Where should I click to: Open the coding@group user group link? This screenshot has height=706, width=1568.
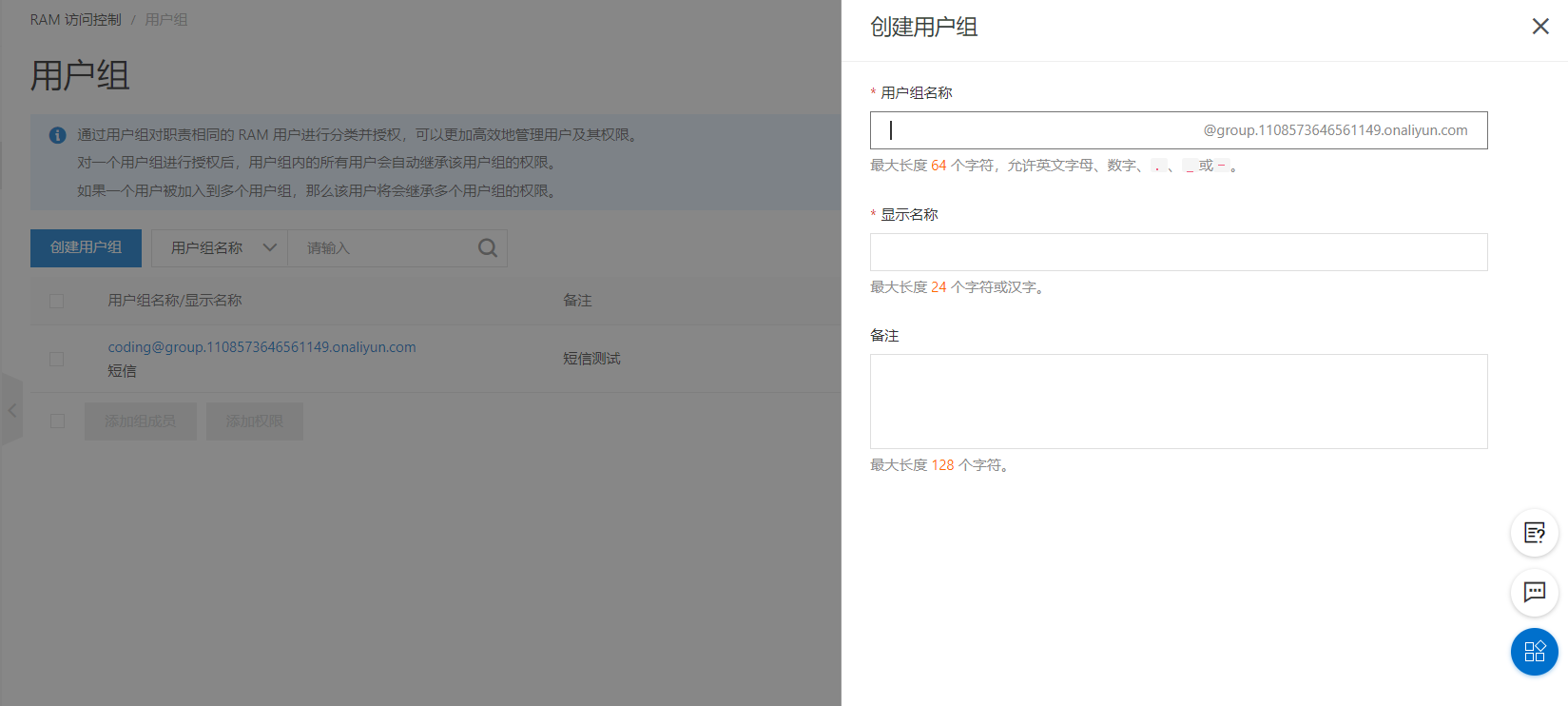[261, 347]
